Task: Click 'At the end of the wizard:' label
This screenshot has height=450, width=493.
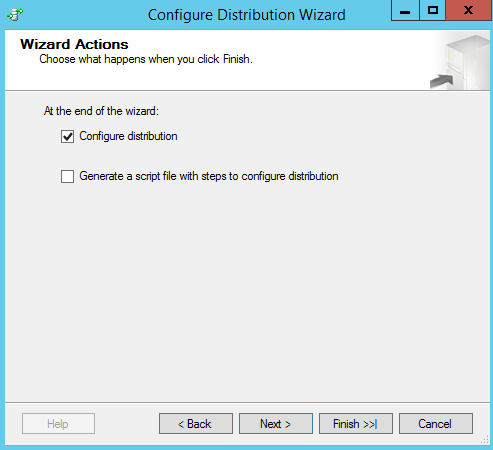Action: pyautogui.click(x=101, y=111)
